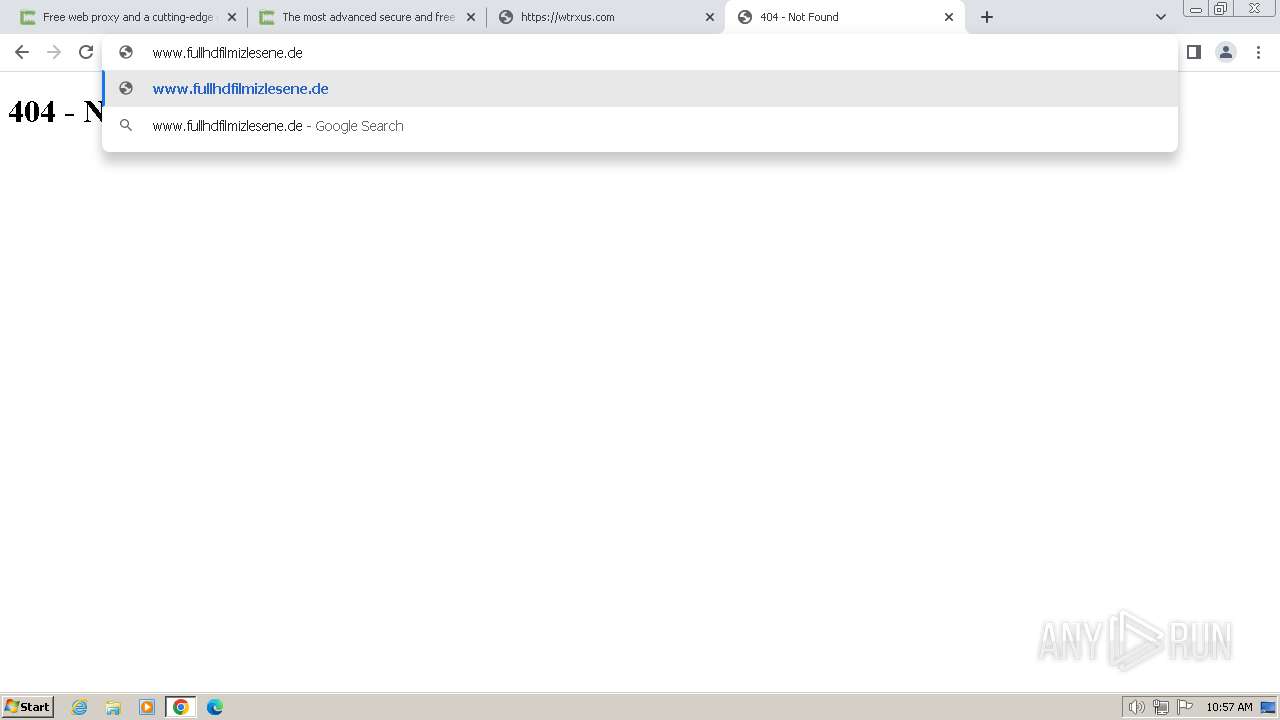Launch Internet Explorer from the taskbar
The width and height of the screenshot is (1280, 720).
point(80,707)
